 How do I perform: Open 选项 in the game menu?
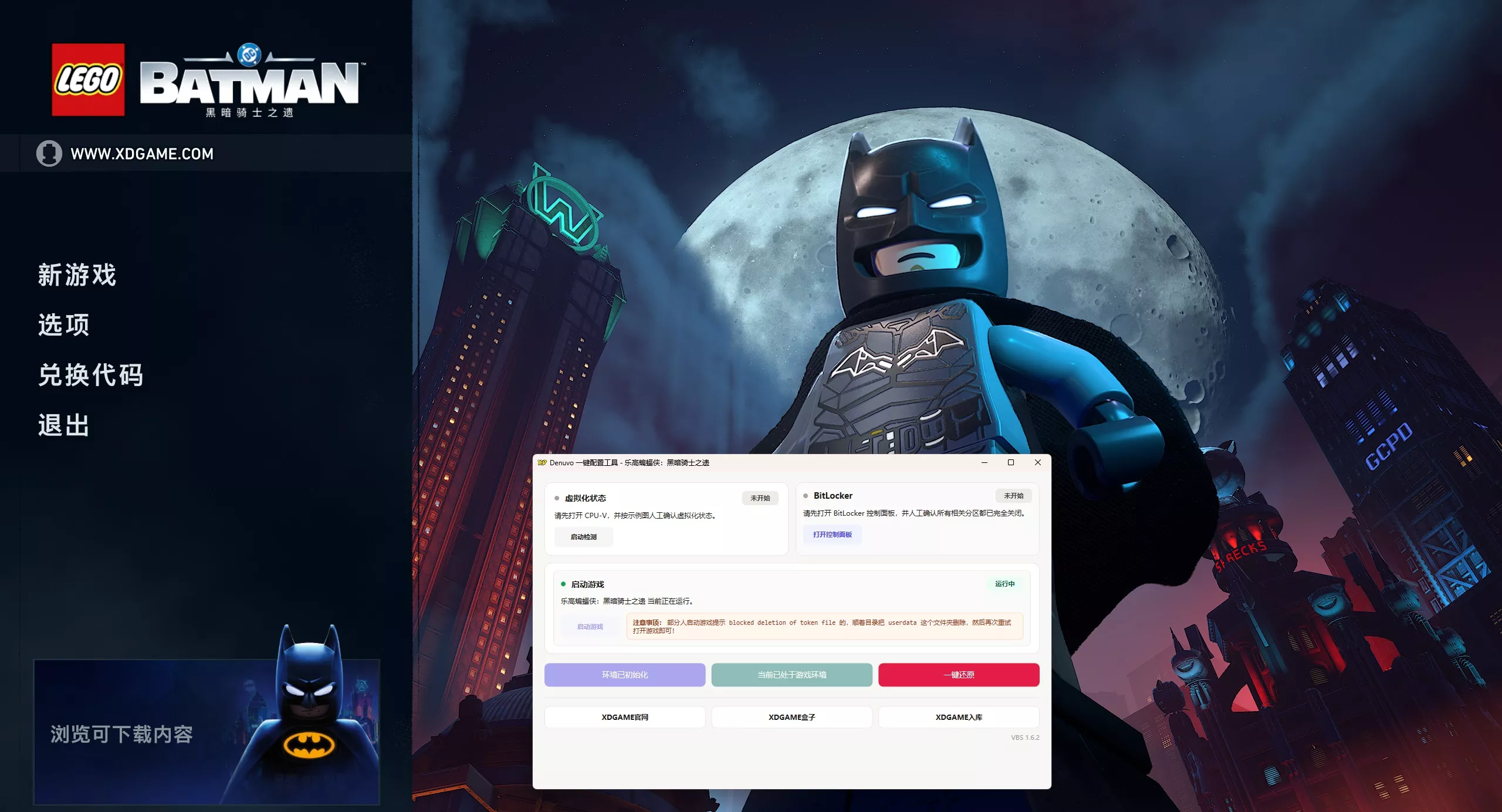tap(64, 324)
